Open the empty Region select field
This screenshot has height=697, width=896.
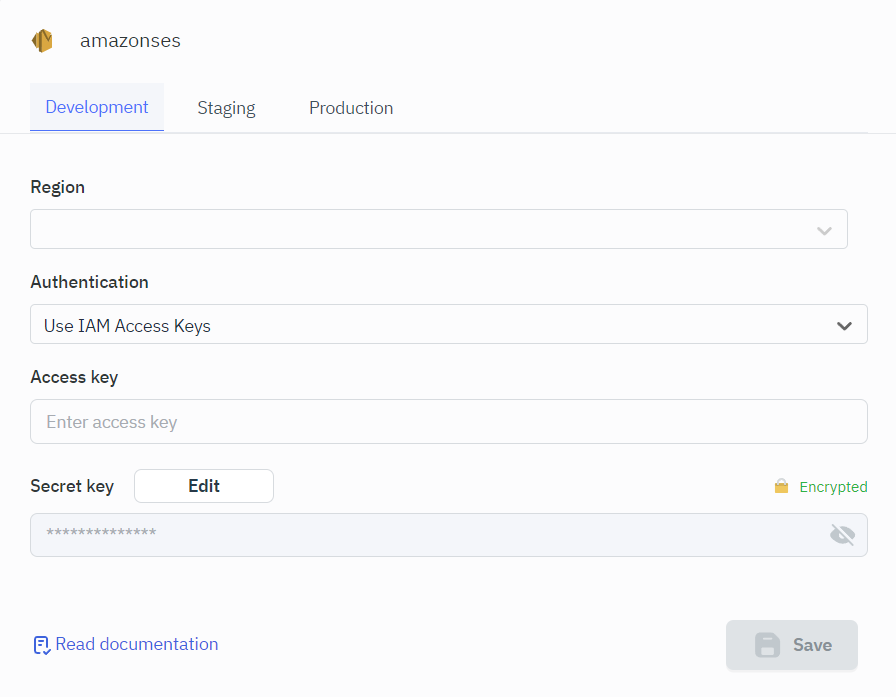click(x=420, y=229)
